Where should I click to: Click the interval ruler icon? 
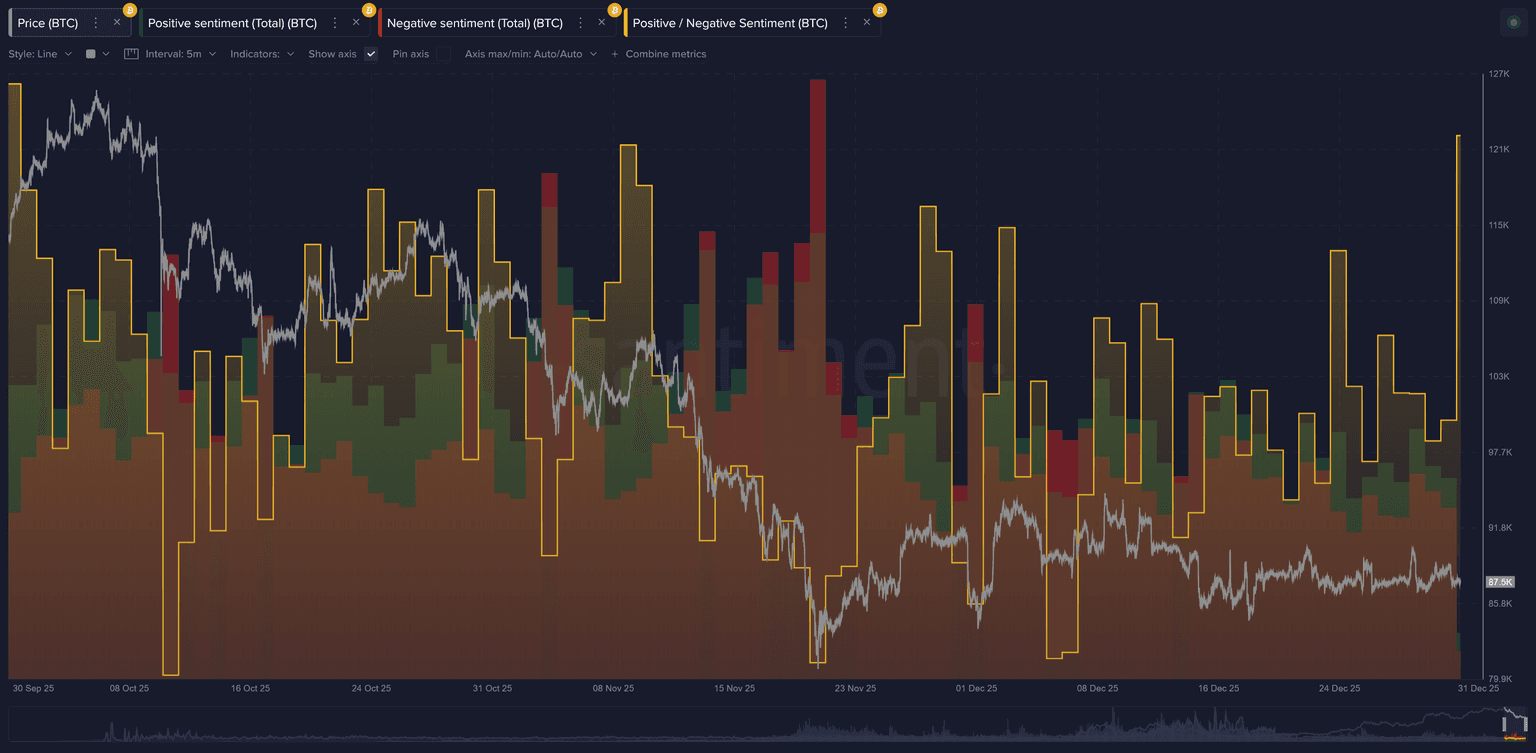coord(131,54)
